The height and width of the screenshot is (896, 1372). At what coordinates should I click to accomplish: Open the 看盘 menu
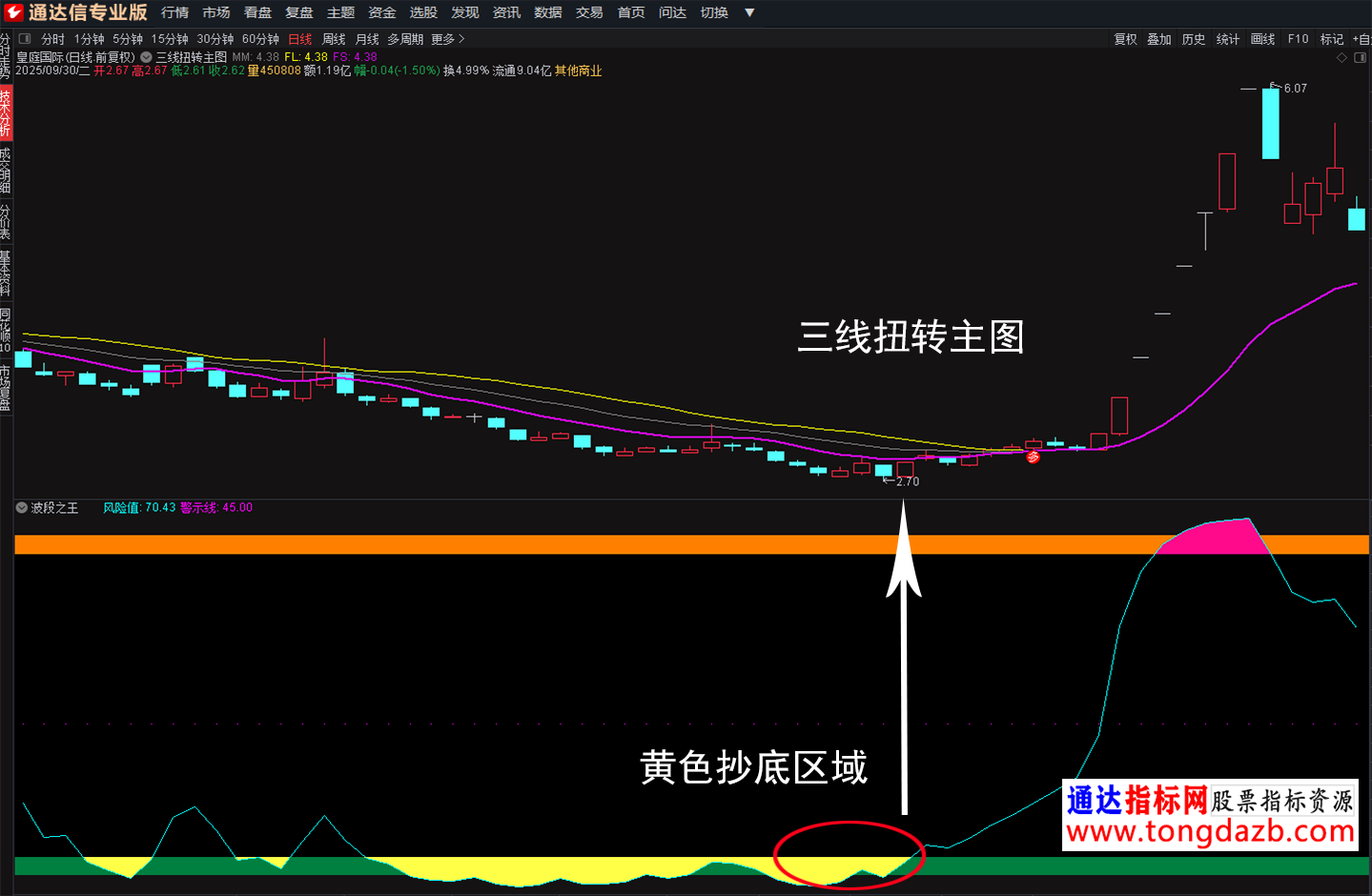pyautogui.click(x=257, y=12)
